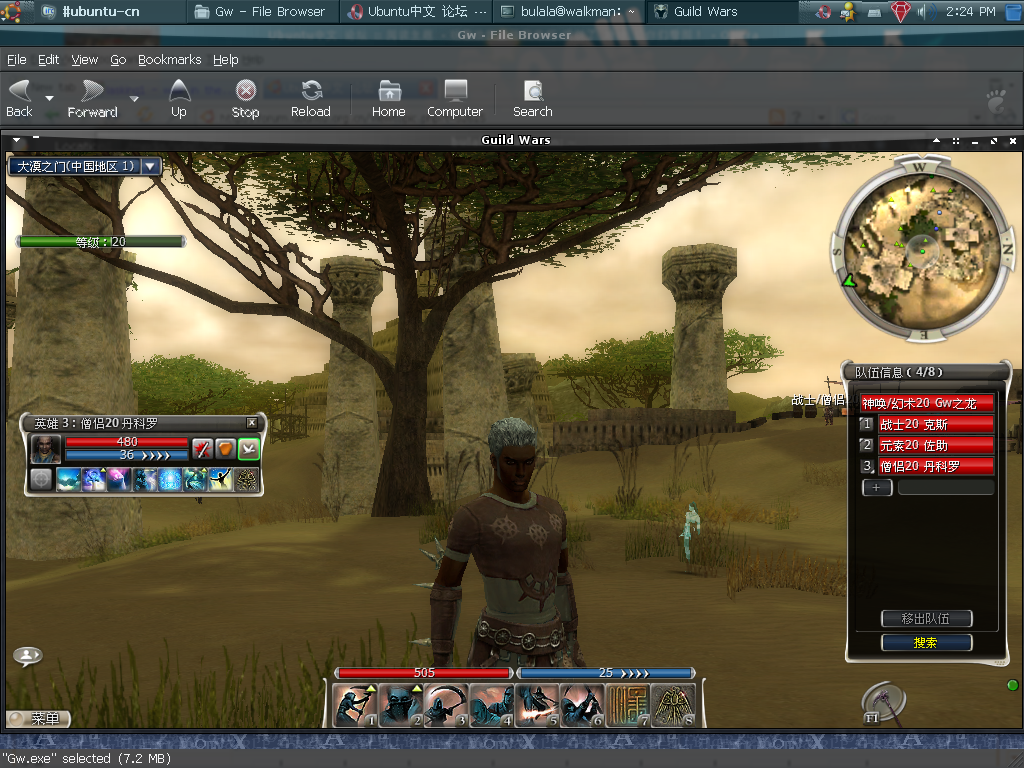Click the compass minimap
This screenshot has width=1024, height=768.
(x=923, y=249)
